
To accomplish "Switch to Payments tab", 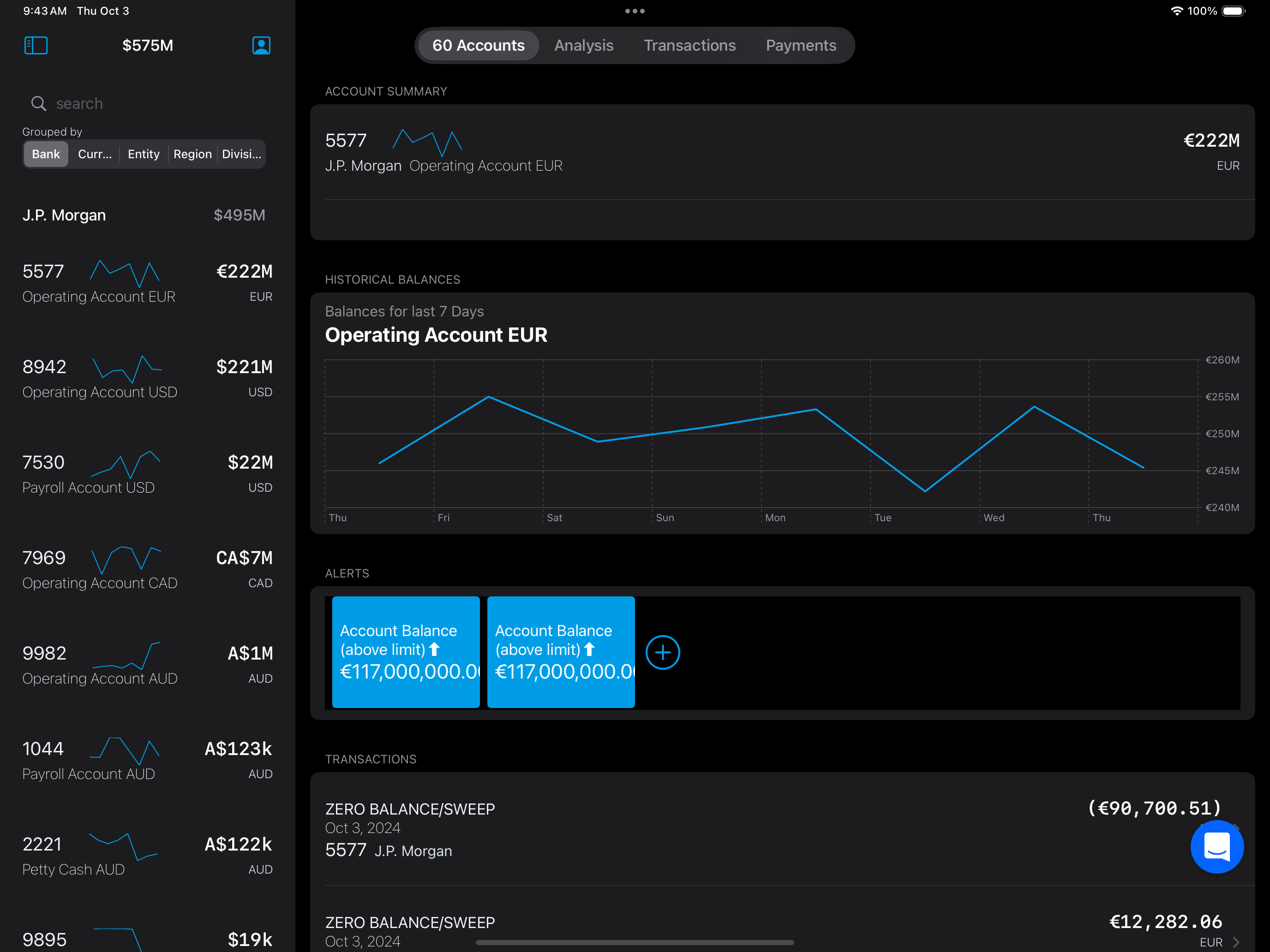I will click(x=801, y=45).
